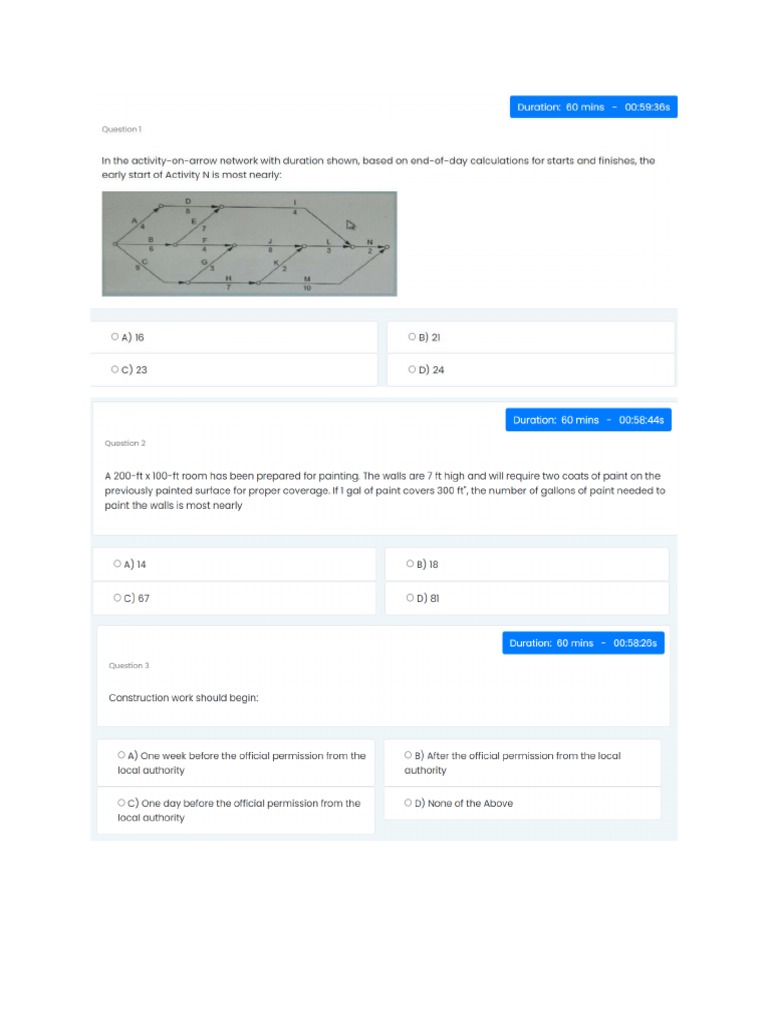The image size is (768, 1024).
Task: Choose option D) 24 for Question 1
Action: click(x=412, y=370)
